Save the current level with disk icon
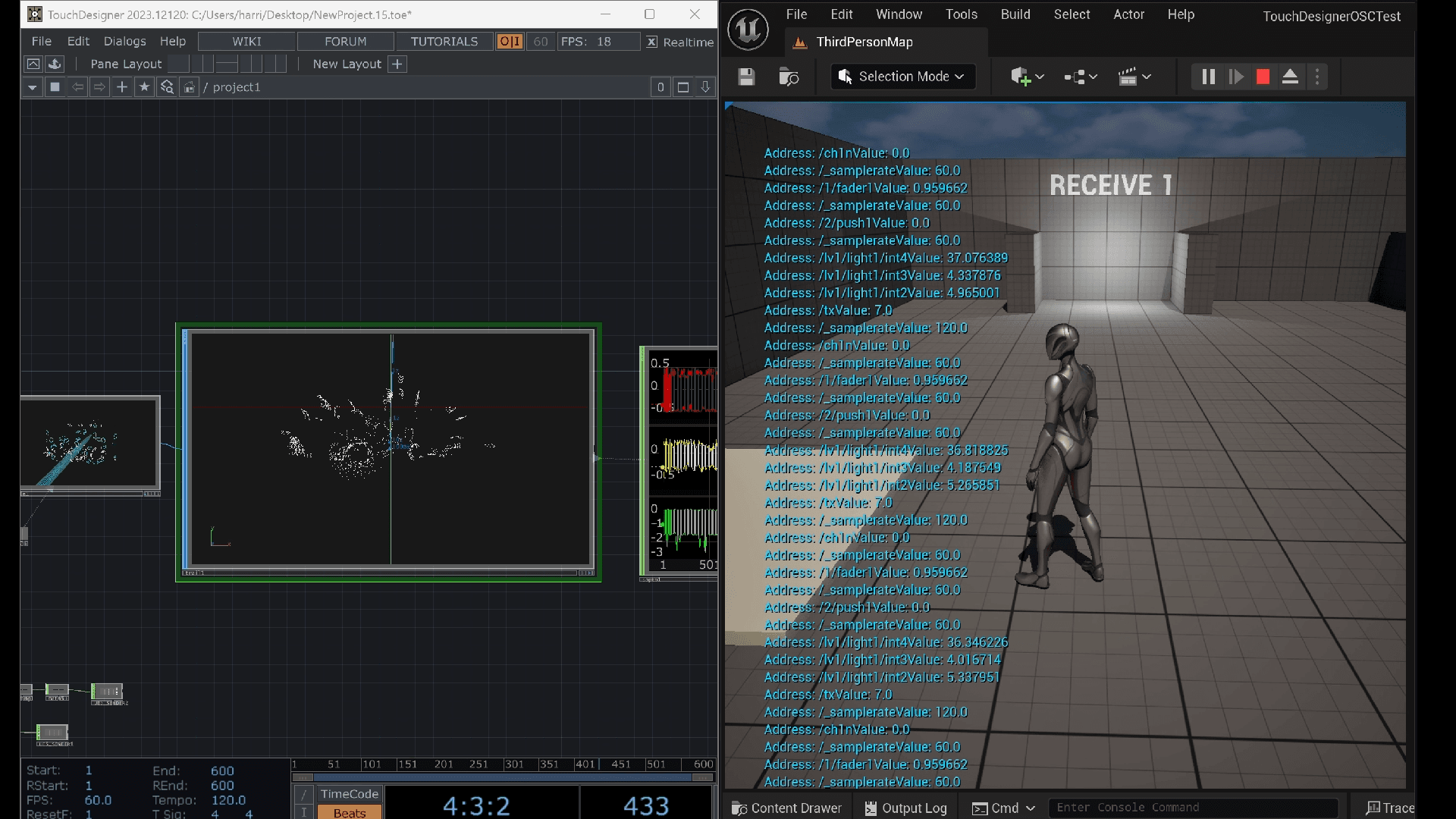1456x819 pixels. [x=746, y=77]
